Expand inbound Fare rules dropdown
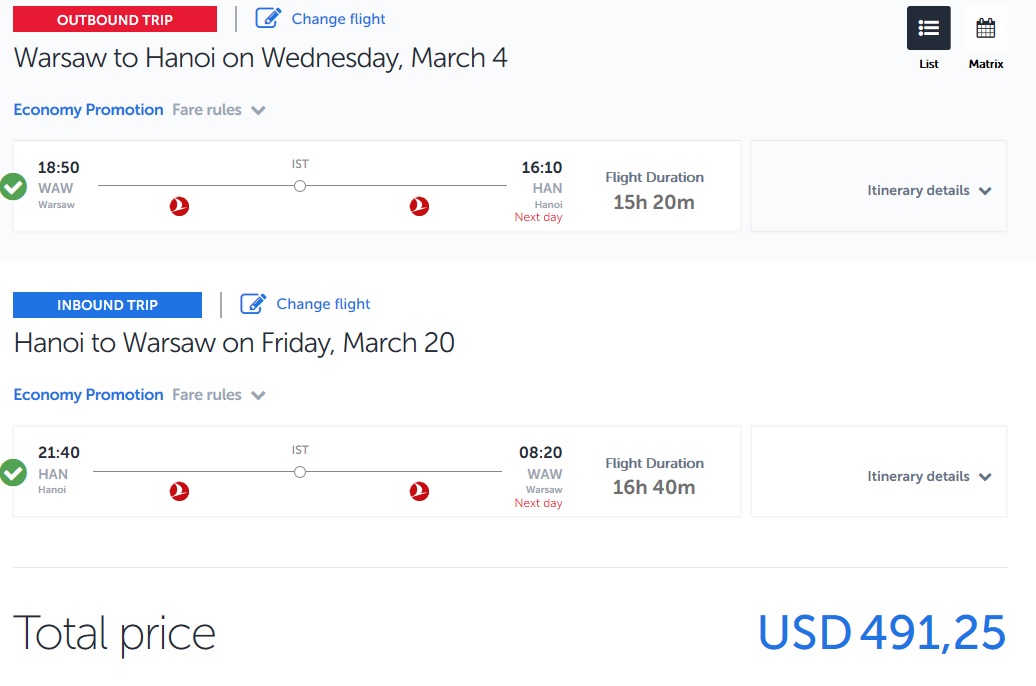This screenshot has width=1036, height=686. (x=219, y=395)
